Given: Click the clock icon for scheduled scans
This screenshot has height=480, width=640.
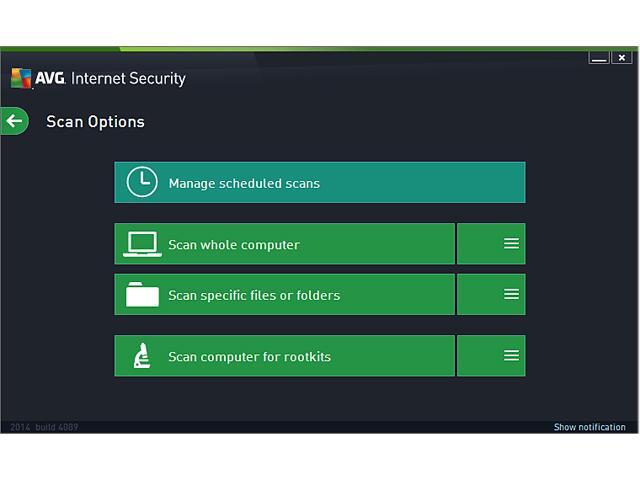Looking at the screenshot, I should click(142, 183).
